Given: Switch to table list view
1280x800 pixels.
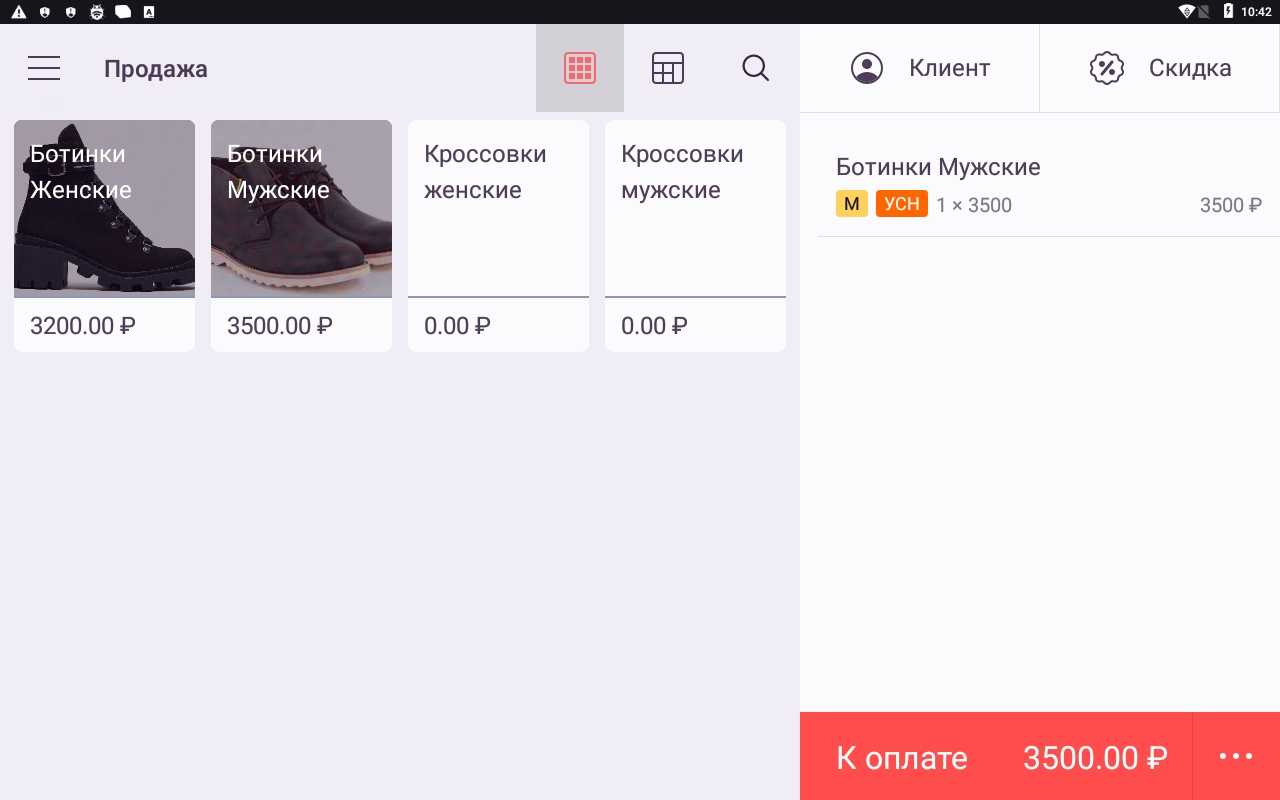Looking at the screenshot, I should (x=667, y=68).
